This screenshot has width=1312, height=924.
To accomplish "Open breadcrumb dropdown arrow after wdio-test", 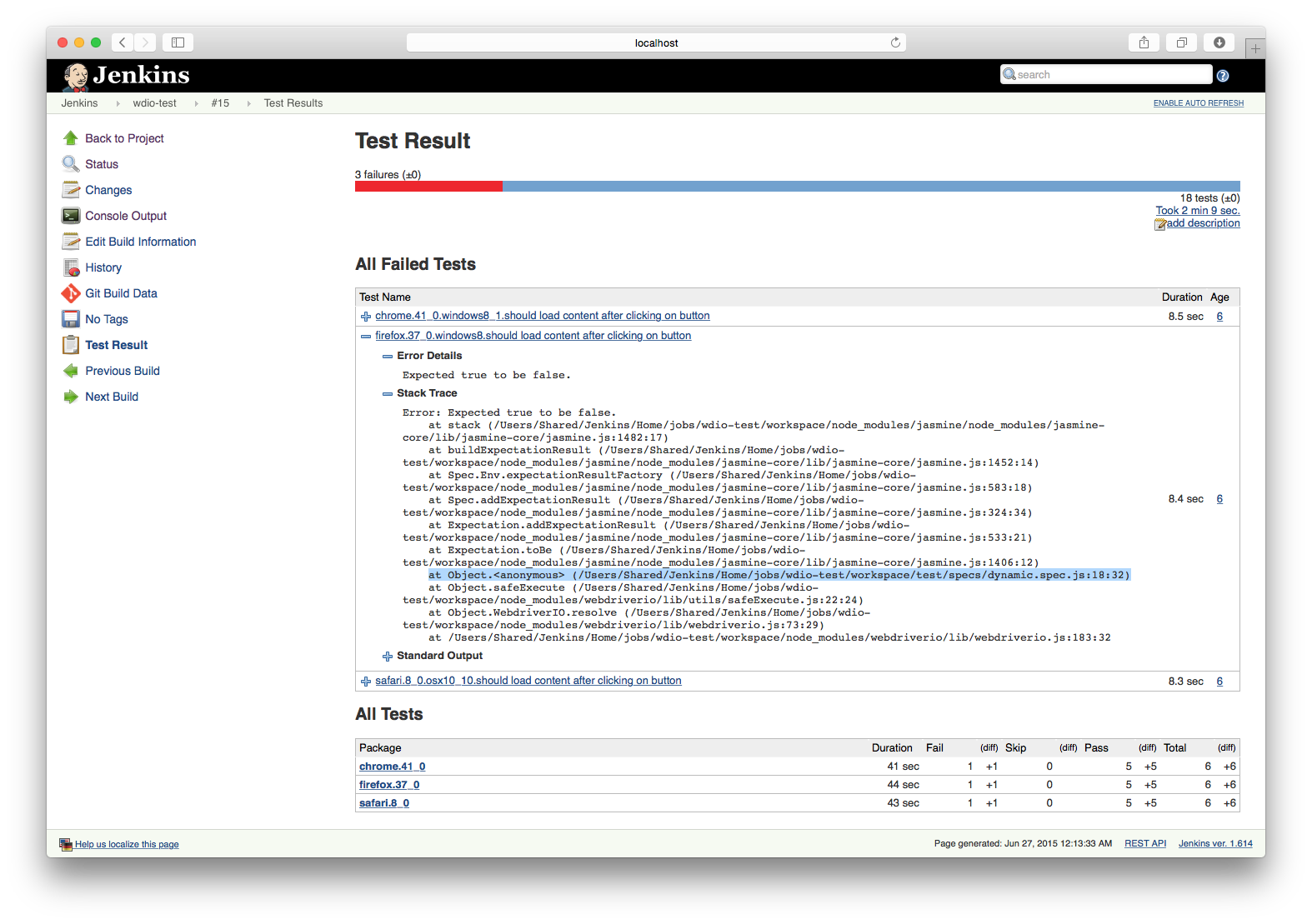I will point(196,103).
